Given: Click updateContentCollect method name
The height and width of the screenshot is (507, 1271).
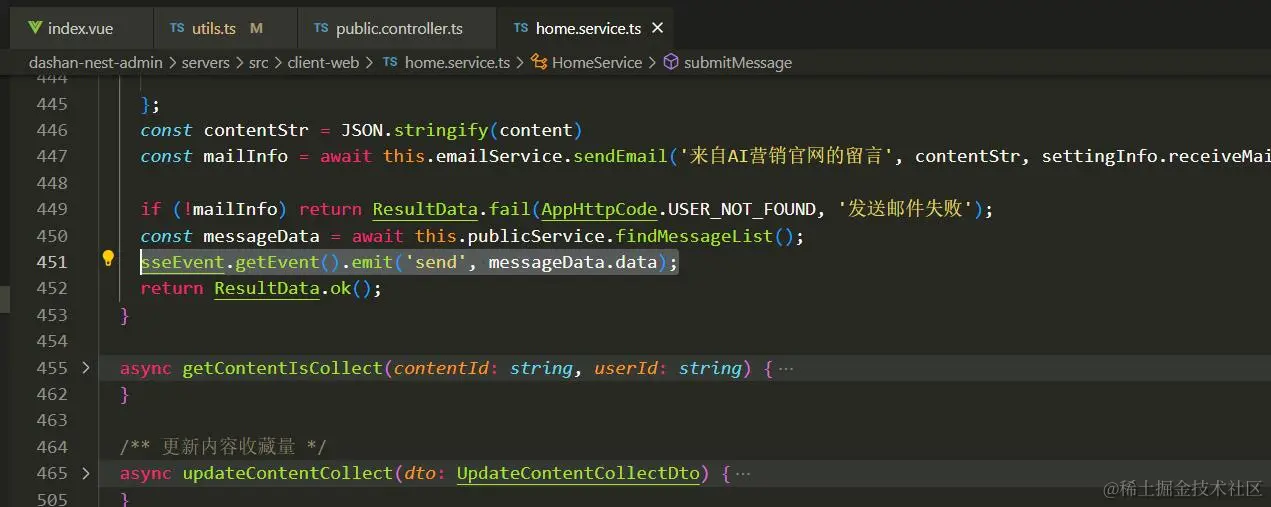Looking at the screenshot, I should pos(288,473).
